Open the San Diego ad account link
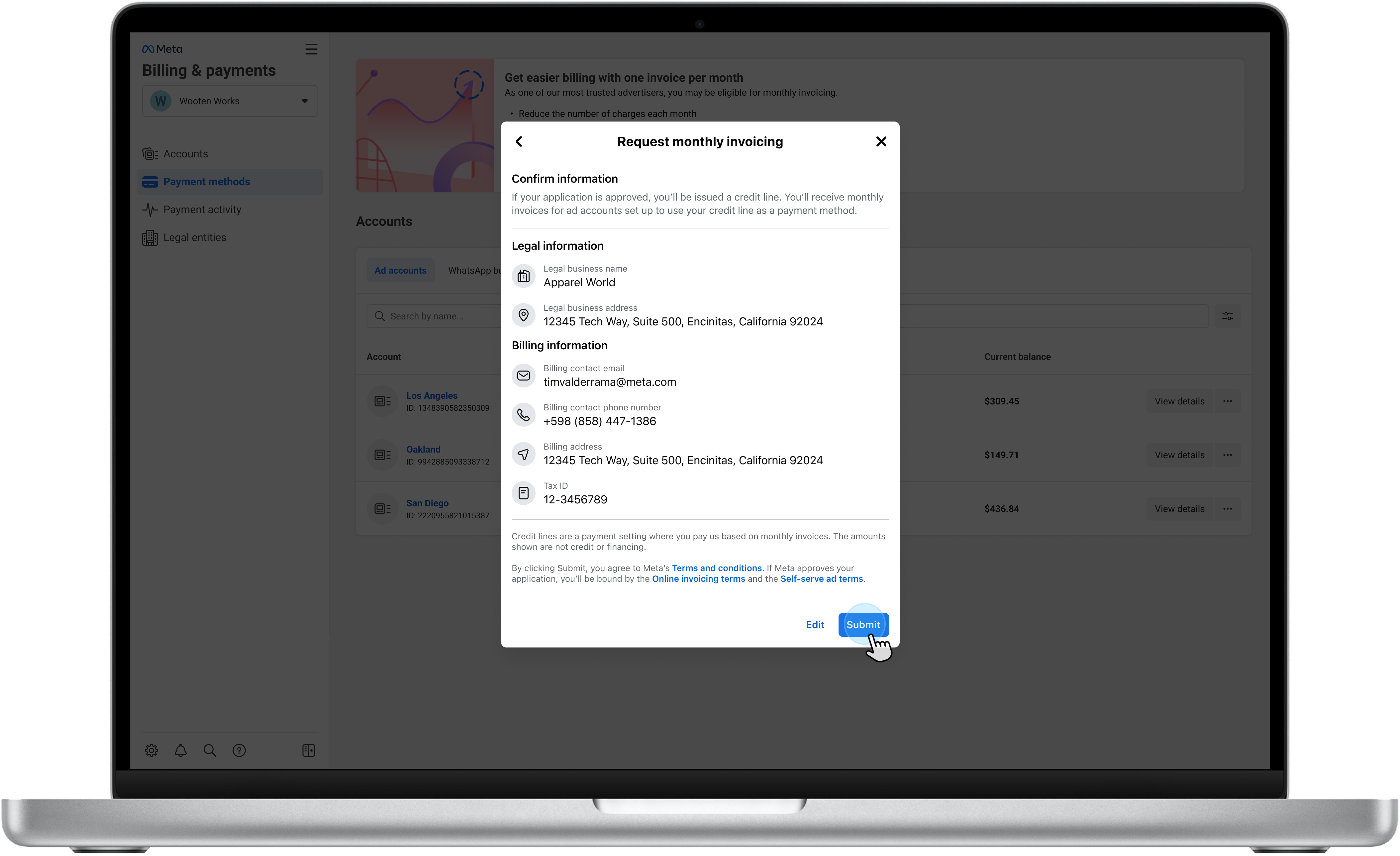The width and height of the screenshot is (1400, 856). pos(427,503)
